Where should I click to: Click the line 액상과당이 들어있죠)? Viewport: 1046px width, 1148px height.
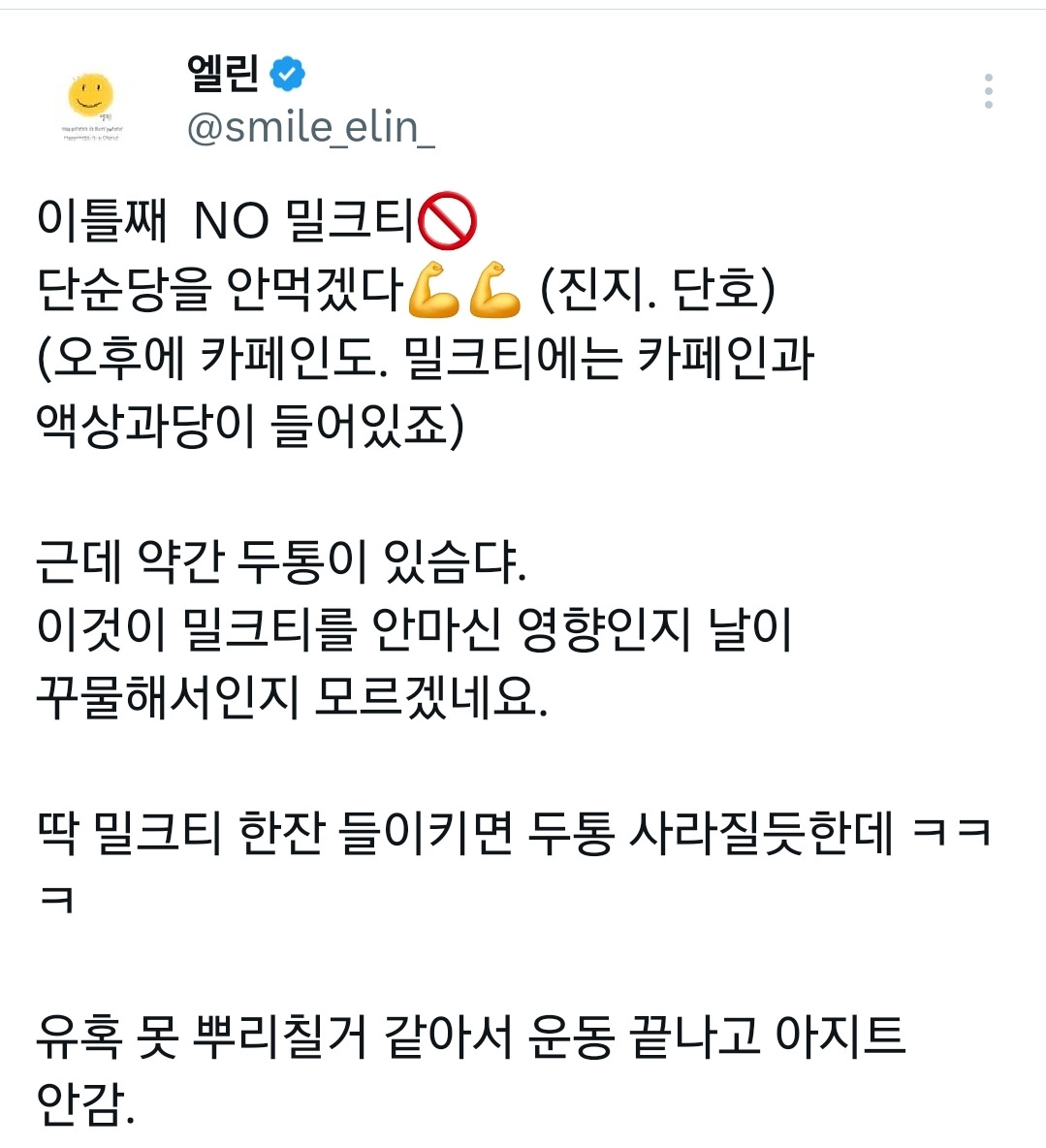coord(250,425)
